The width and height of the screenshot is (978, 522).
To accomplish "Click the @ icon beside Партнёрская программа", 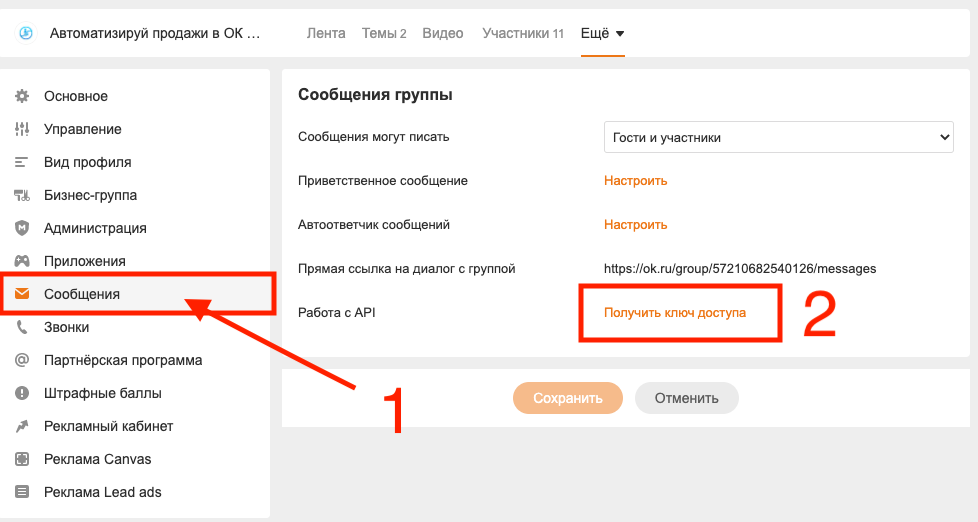I will pos(22,360).
